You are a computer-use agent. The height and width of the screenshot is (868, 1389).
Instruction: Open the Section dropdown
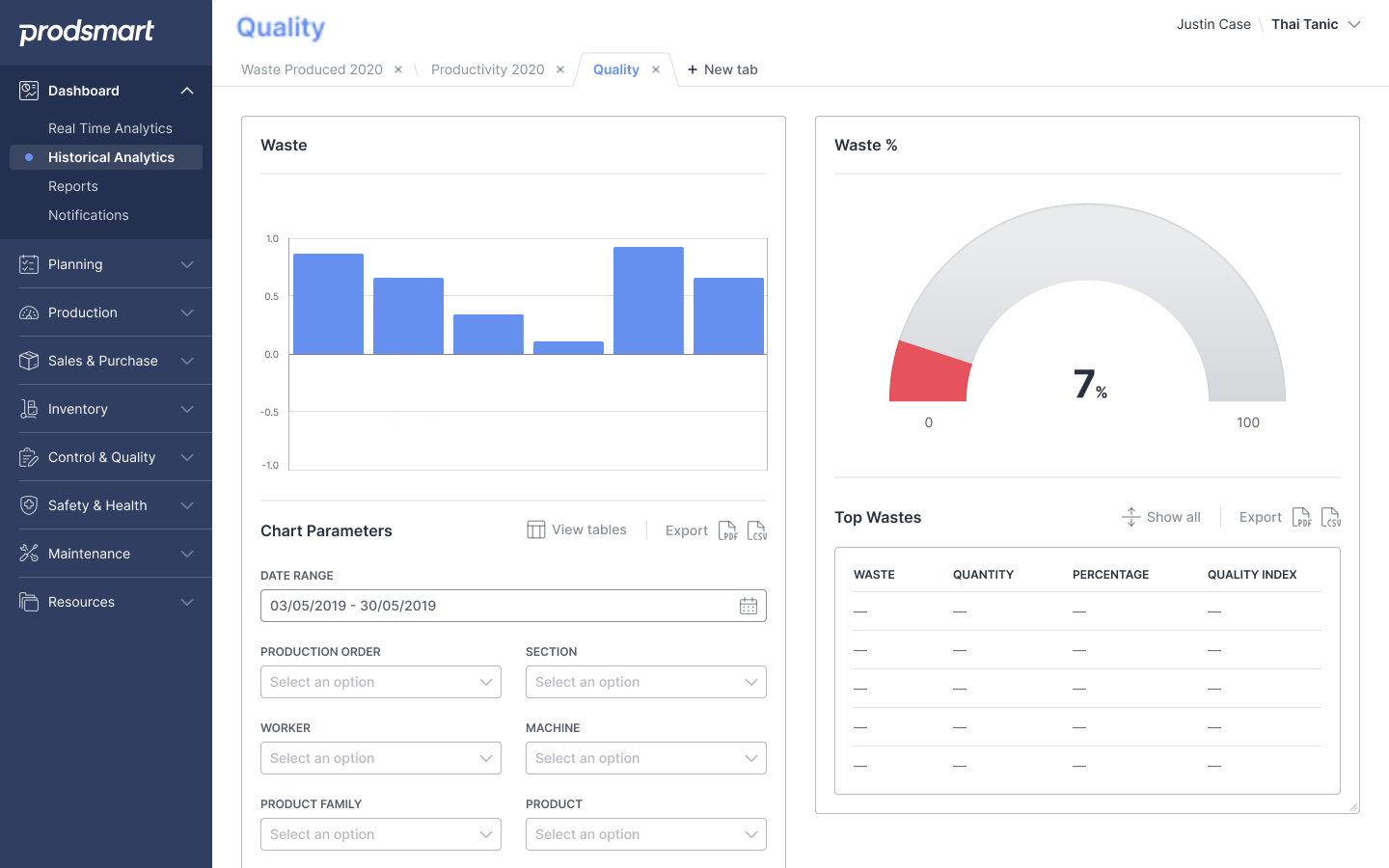coord(646,682)
